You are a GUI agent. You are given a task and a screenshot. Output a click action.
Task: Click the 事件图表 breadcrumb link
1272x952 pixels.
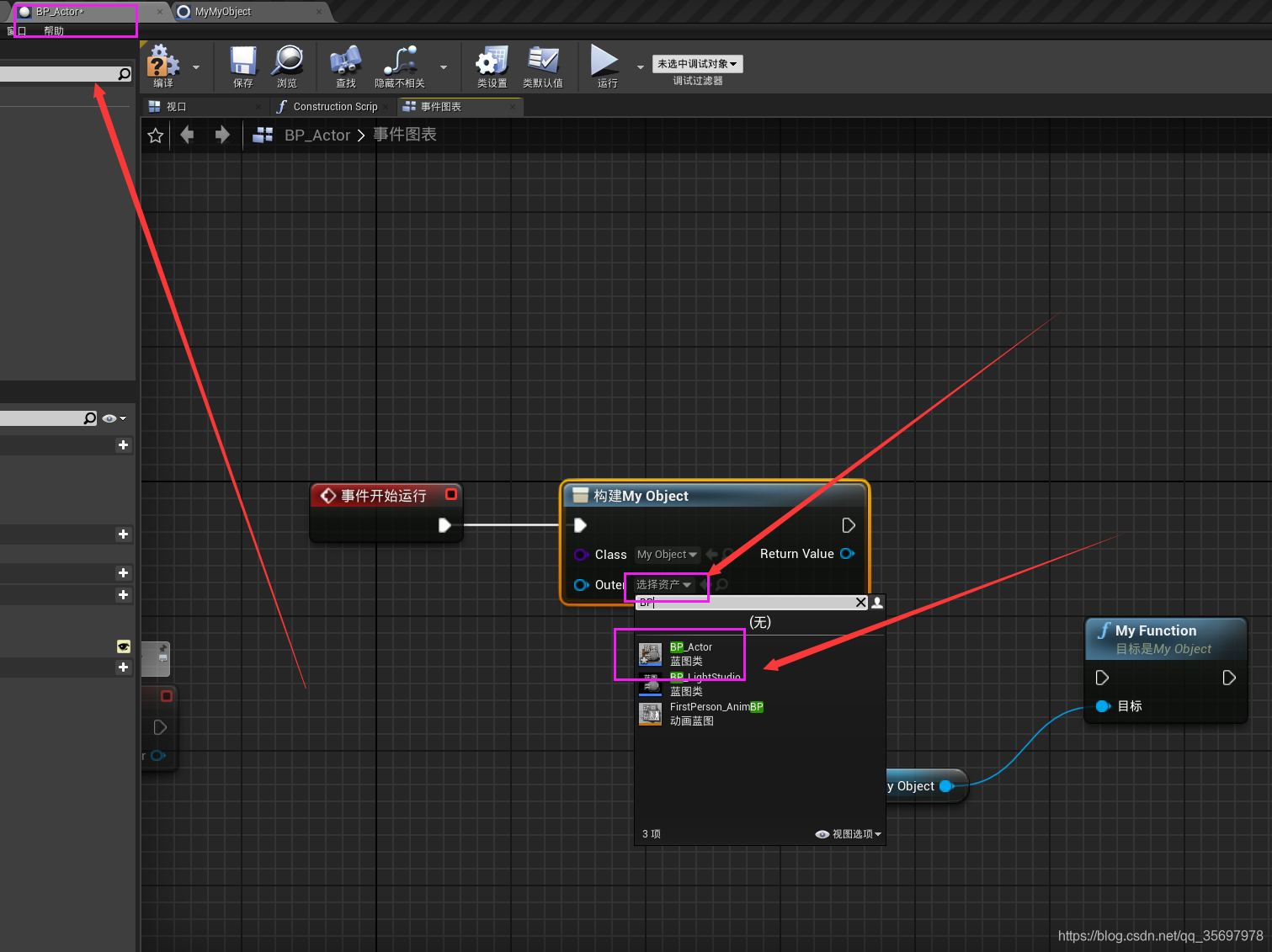tap(405, 135)
